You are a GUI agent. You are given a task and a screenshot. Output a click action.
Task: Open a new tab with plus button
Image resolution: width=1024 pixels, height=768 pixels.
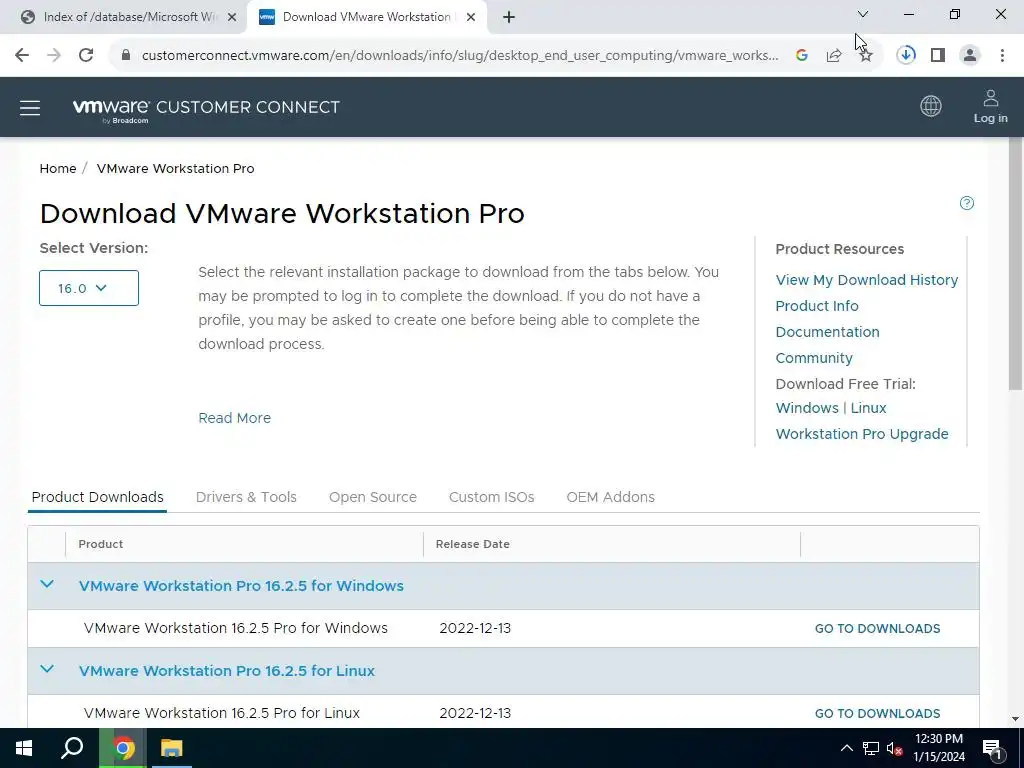509,18
